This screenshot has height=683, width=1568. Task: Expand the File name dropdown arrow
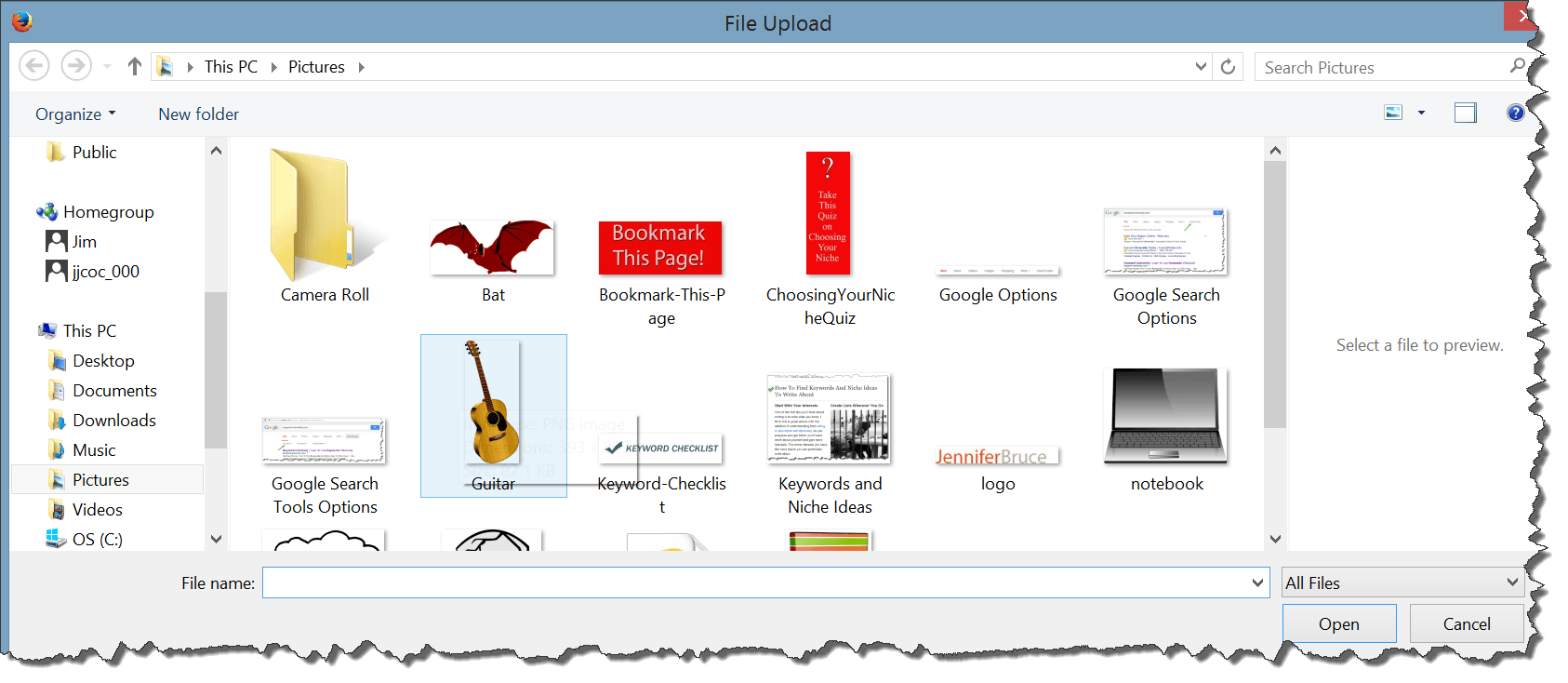[x=1257, y=583]
